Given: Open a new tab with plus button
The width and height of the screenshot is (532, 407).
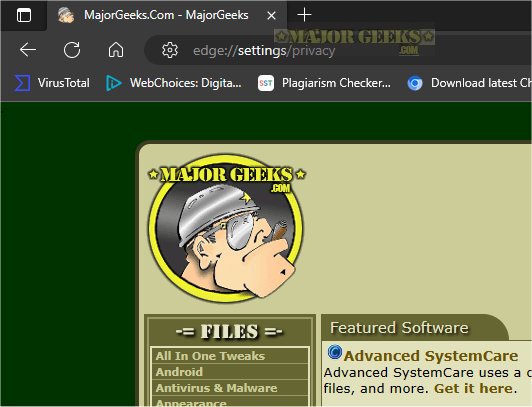Looking at the screenshot, I should point(304,15).
